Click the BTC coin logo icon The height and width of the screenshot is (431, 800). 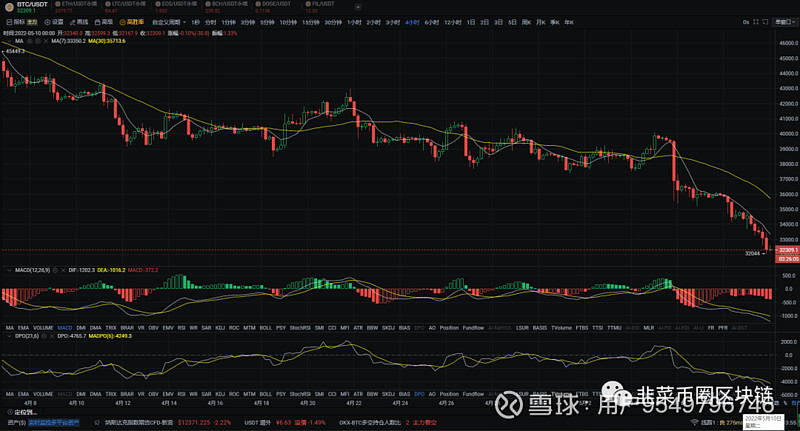pyautogui.click(x=9, y=7)
